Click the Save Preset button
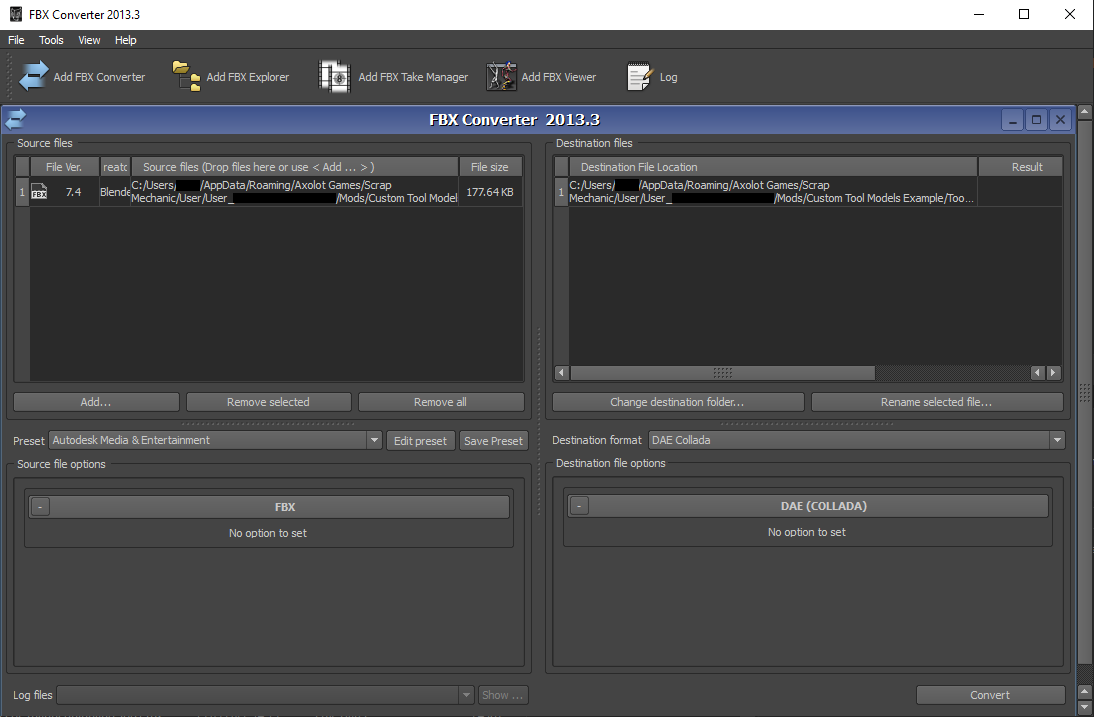This screenshot has width=1094, height=717. (x=493, y=441)
